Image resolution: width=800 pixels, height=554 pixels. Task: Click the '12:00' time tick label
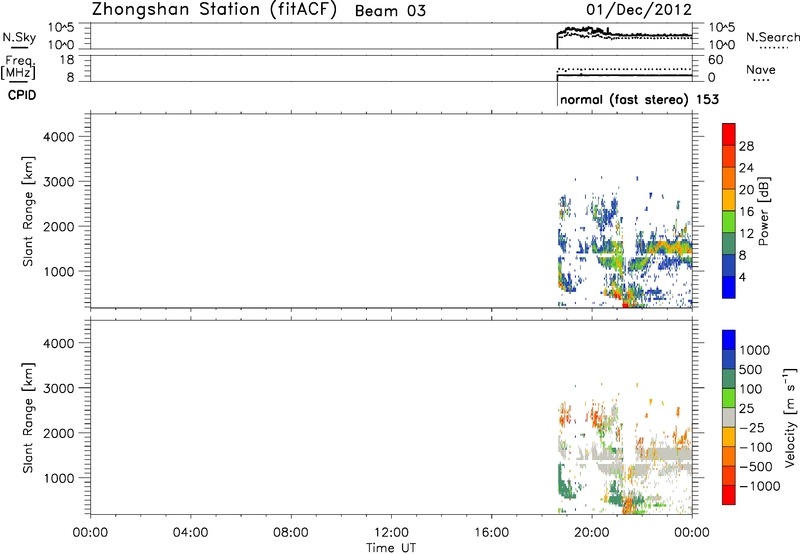391,533
